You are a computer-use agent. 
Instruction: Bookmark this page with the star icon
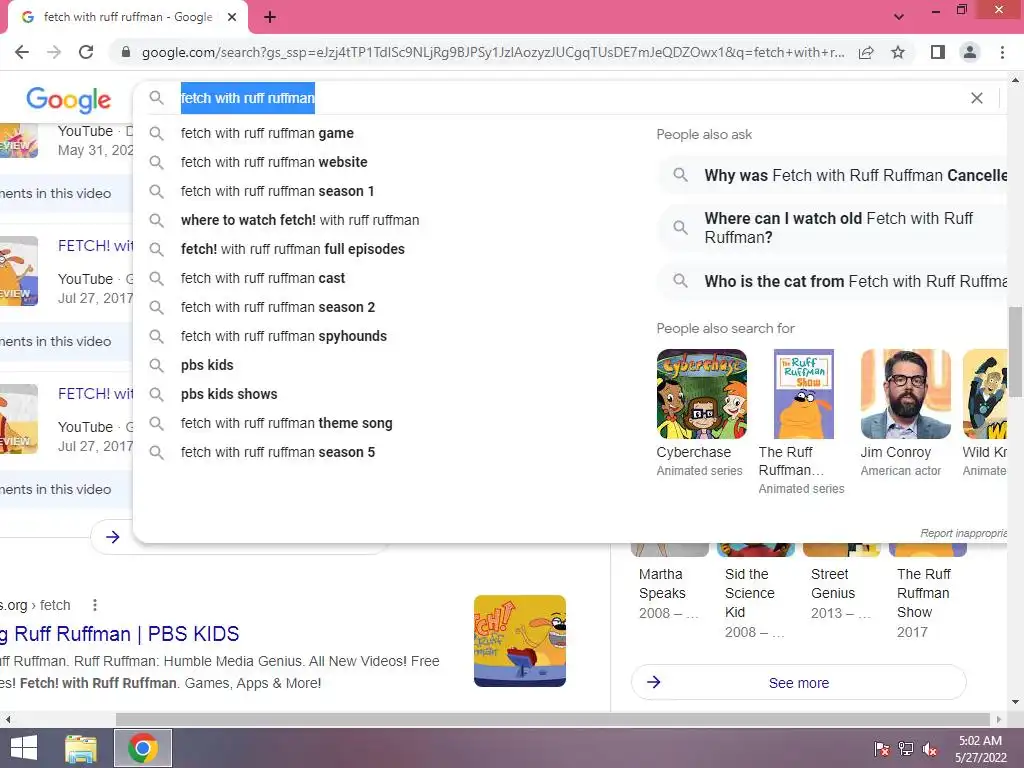898,52
